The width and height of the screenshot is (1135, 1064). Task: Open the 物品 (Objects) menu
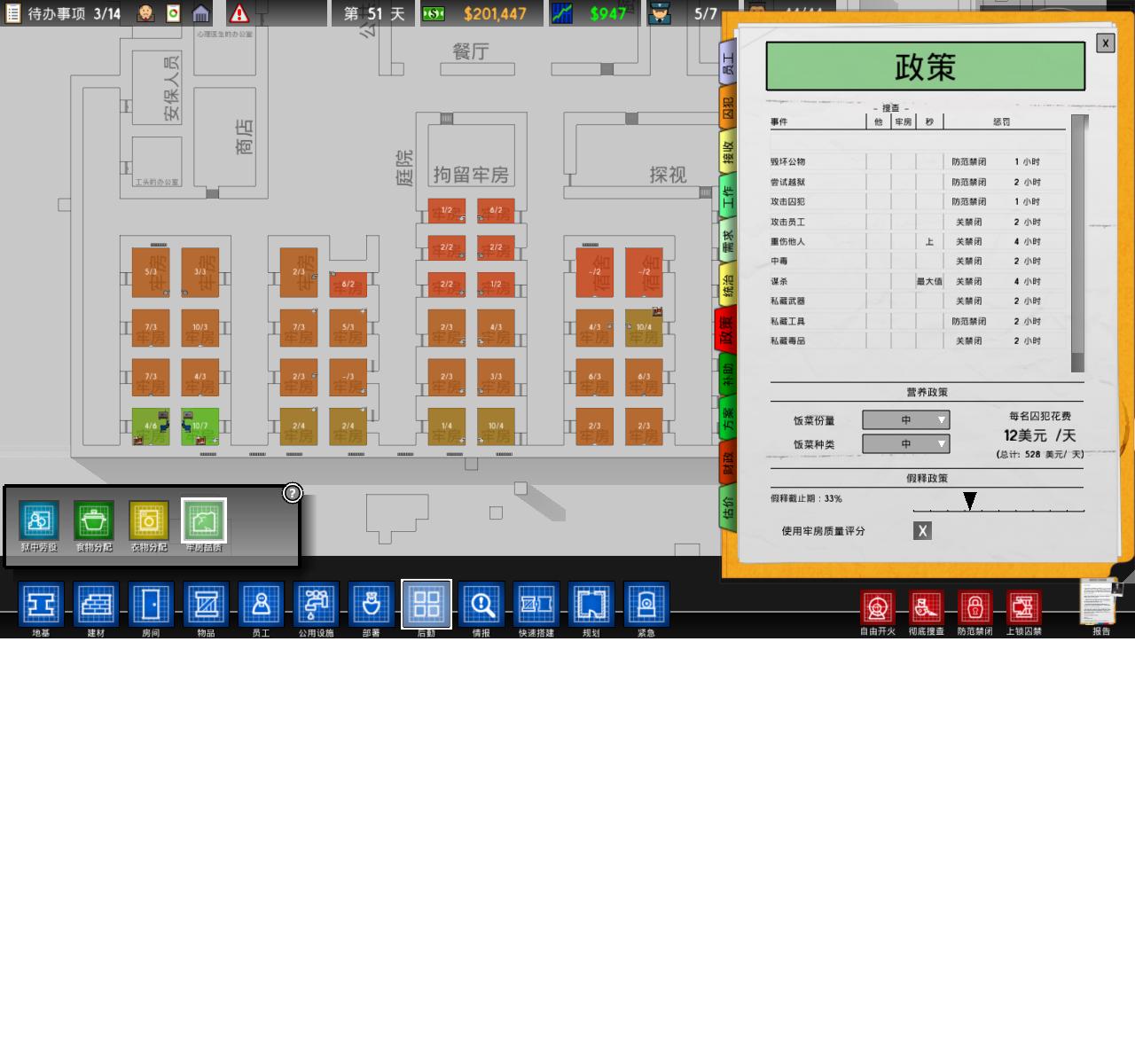pyautogui.click(x=207, y=605)
